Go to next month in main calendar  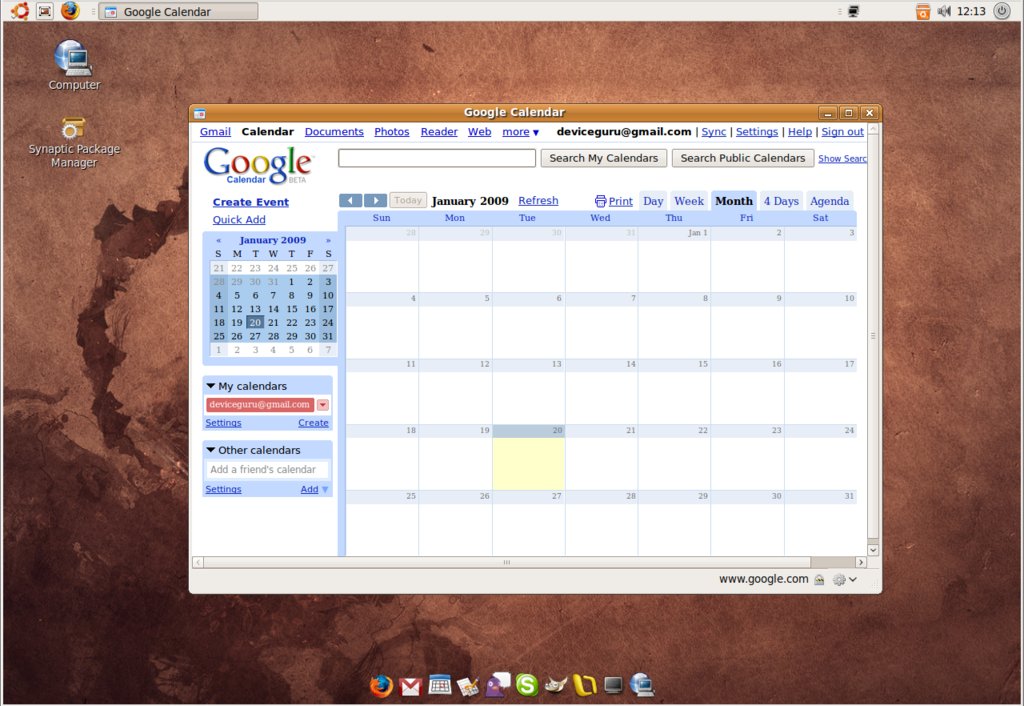(x=376, y=201)
